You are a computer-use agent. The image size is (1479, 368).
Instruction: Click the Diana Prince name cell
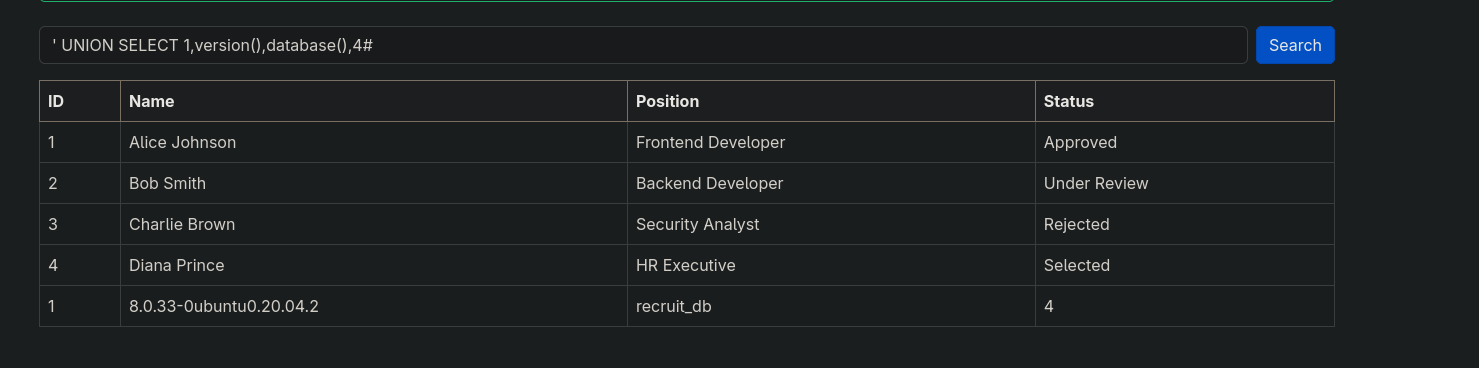[x=374, y=265]
